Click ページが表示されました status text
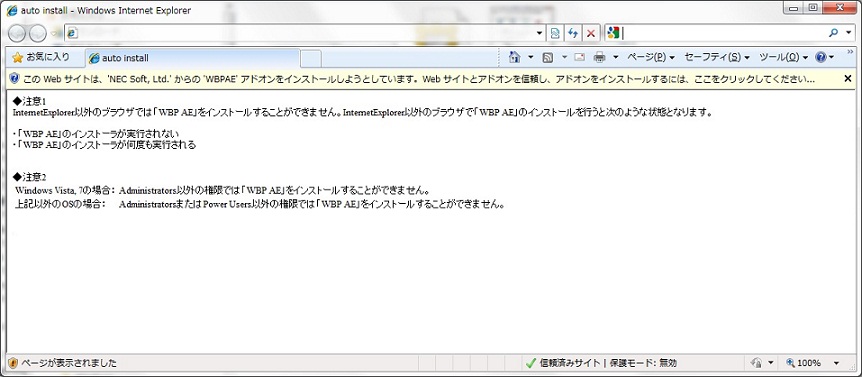This screenshot has height=377, width=862. (69, 363)
